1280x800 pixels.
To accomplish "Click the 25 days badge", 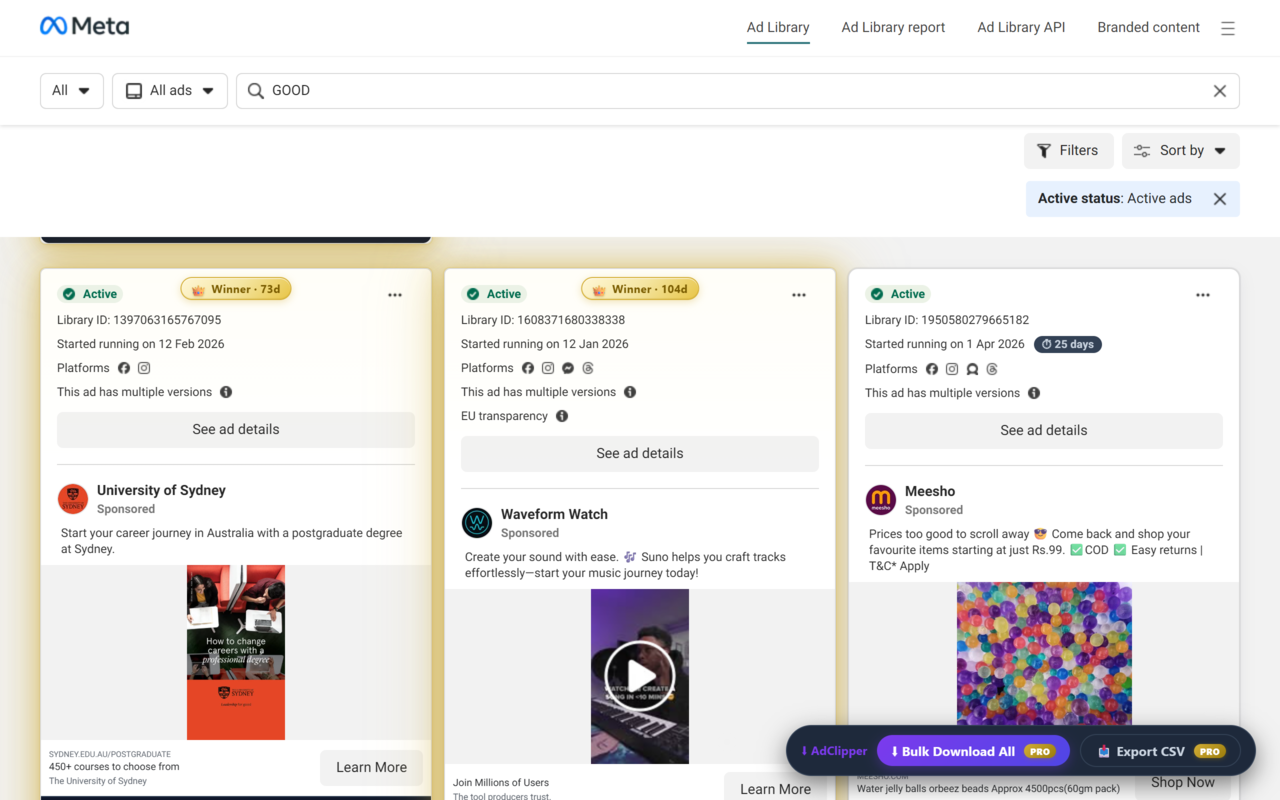I will pyautogui.click(x=1067, y=344).
